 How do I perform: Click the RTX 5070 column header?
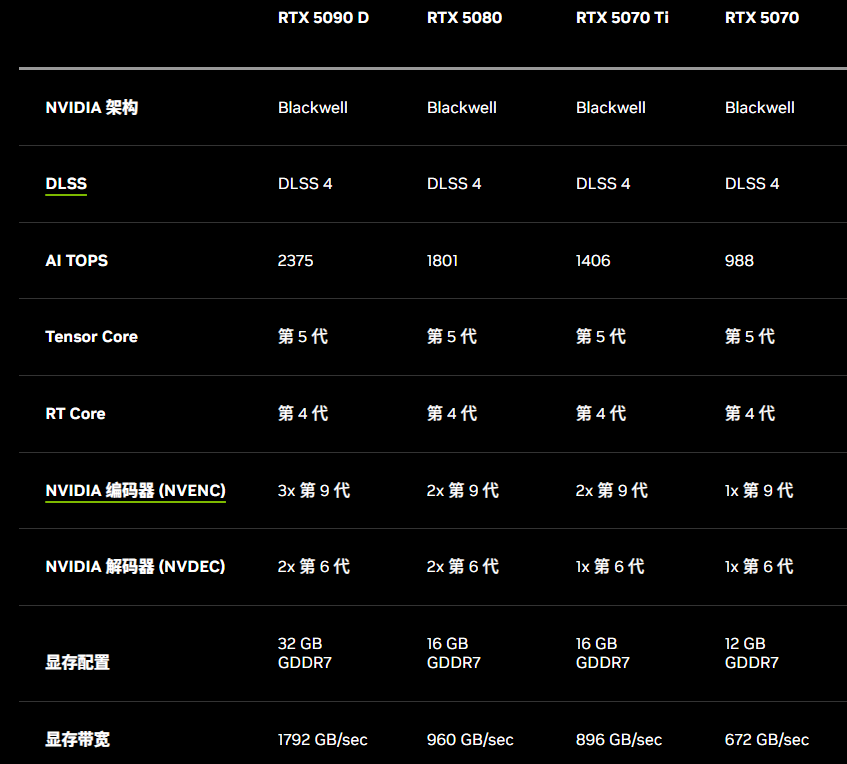click(x=759, y=17)
